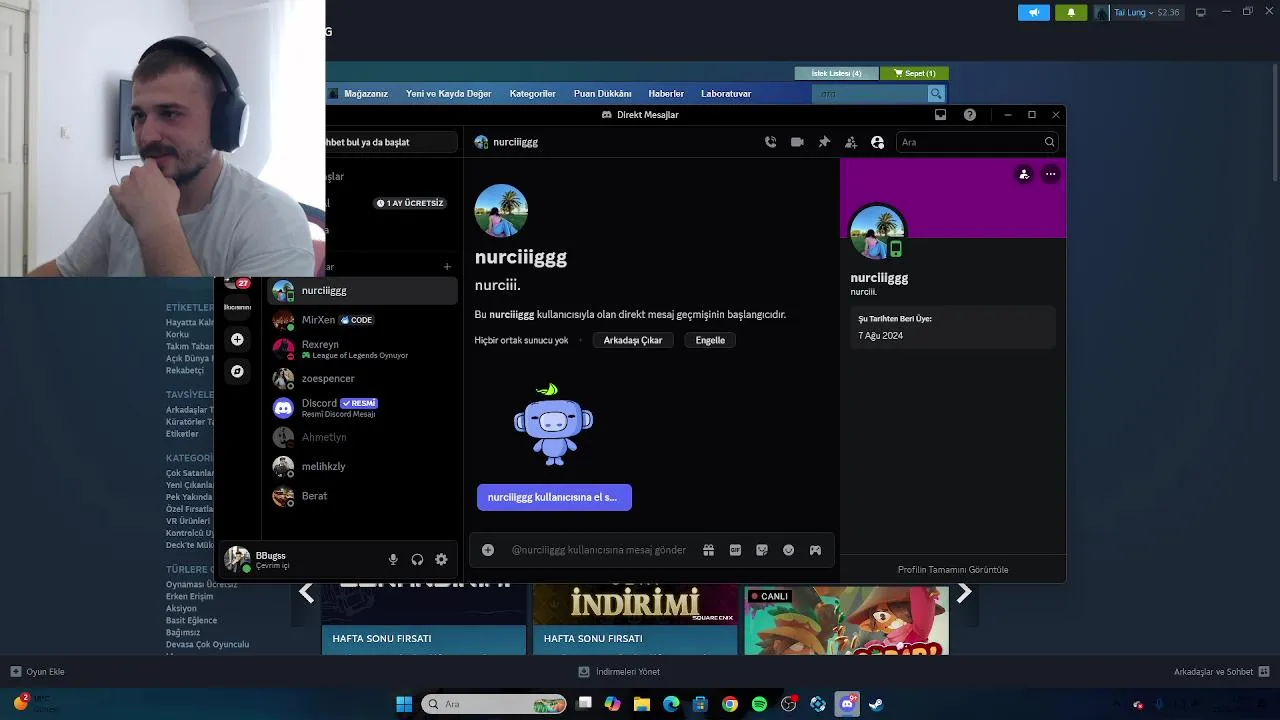Open the gift icon in message bar

708,550
